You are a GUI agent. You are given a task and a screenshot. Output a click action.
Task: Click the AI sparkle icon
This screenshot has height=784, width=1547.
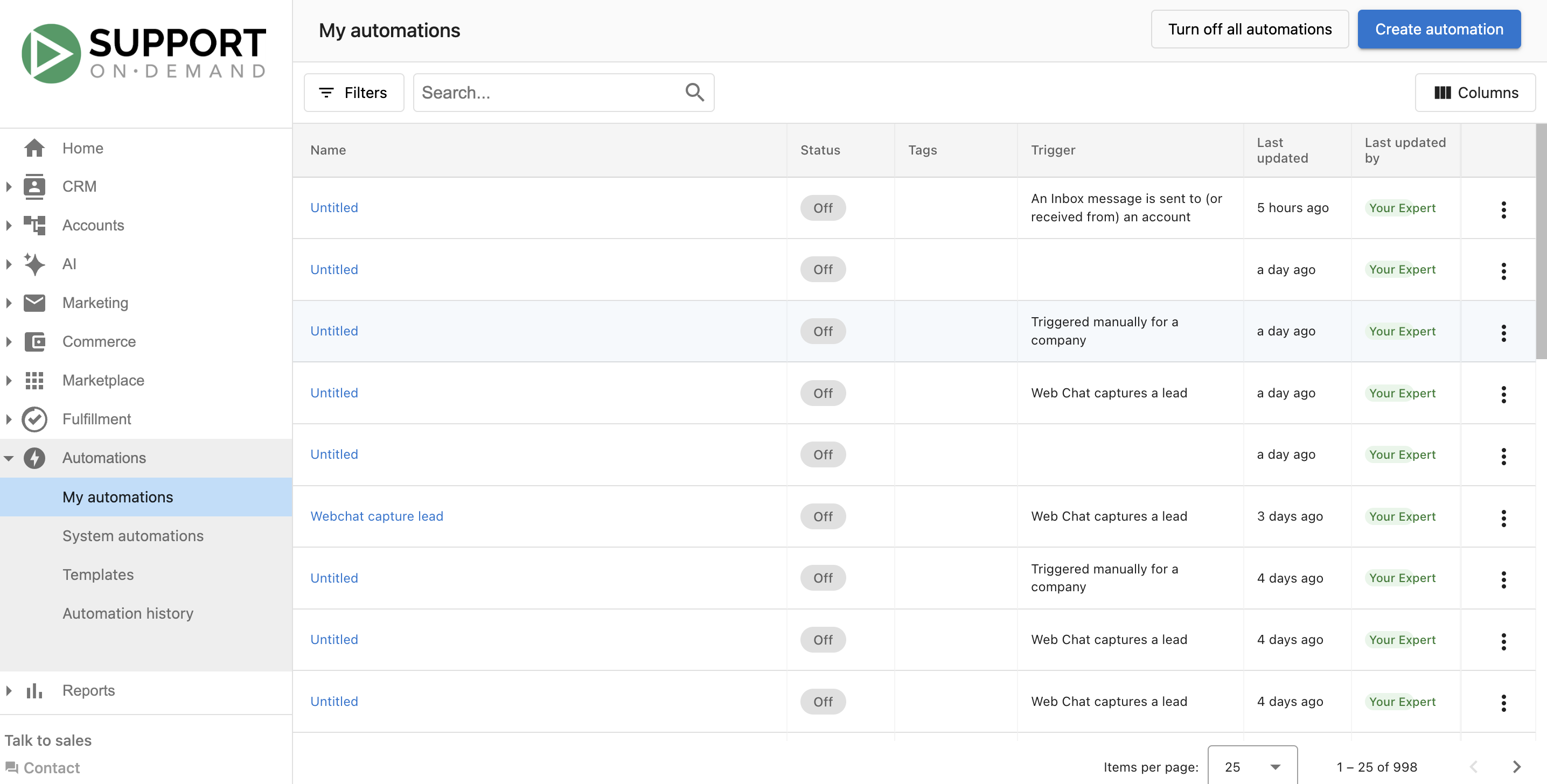click(x=34, y=264)
